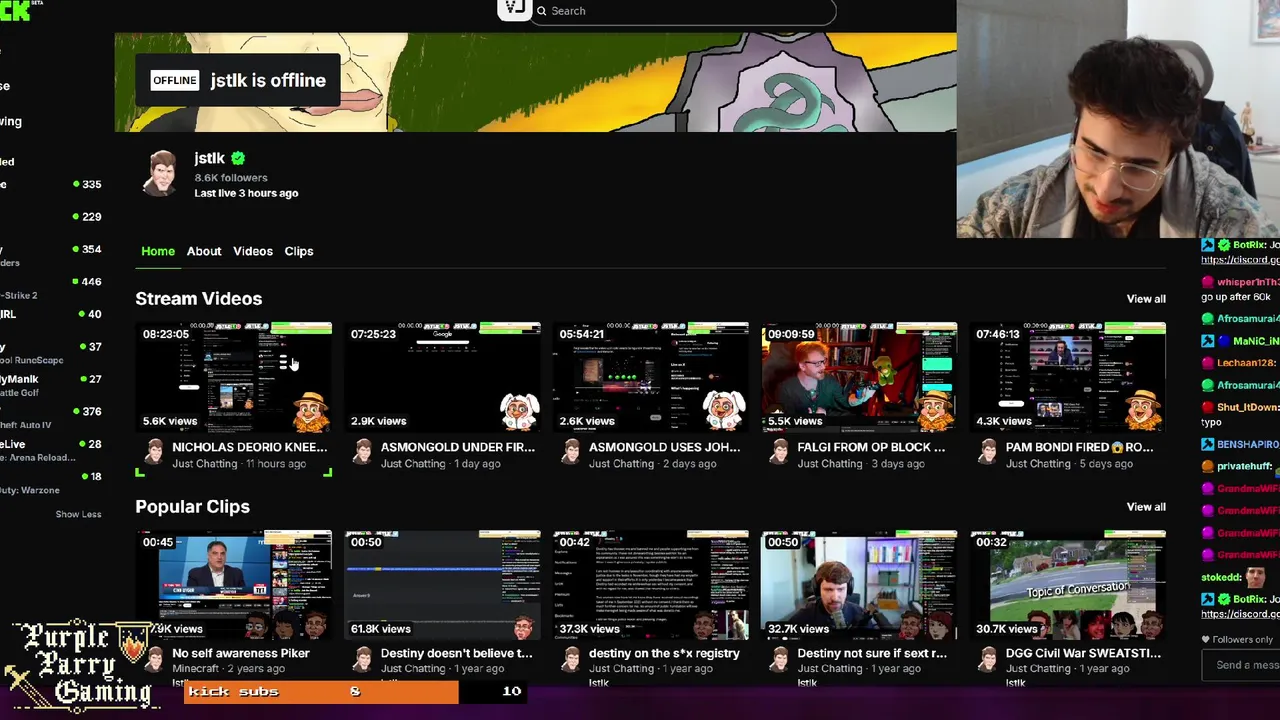Click channel avatar beside FALGI FROM OP BLOCK

click(x=778, y=454)
